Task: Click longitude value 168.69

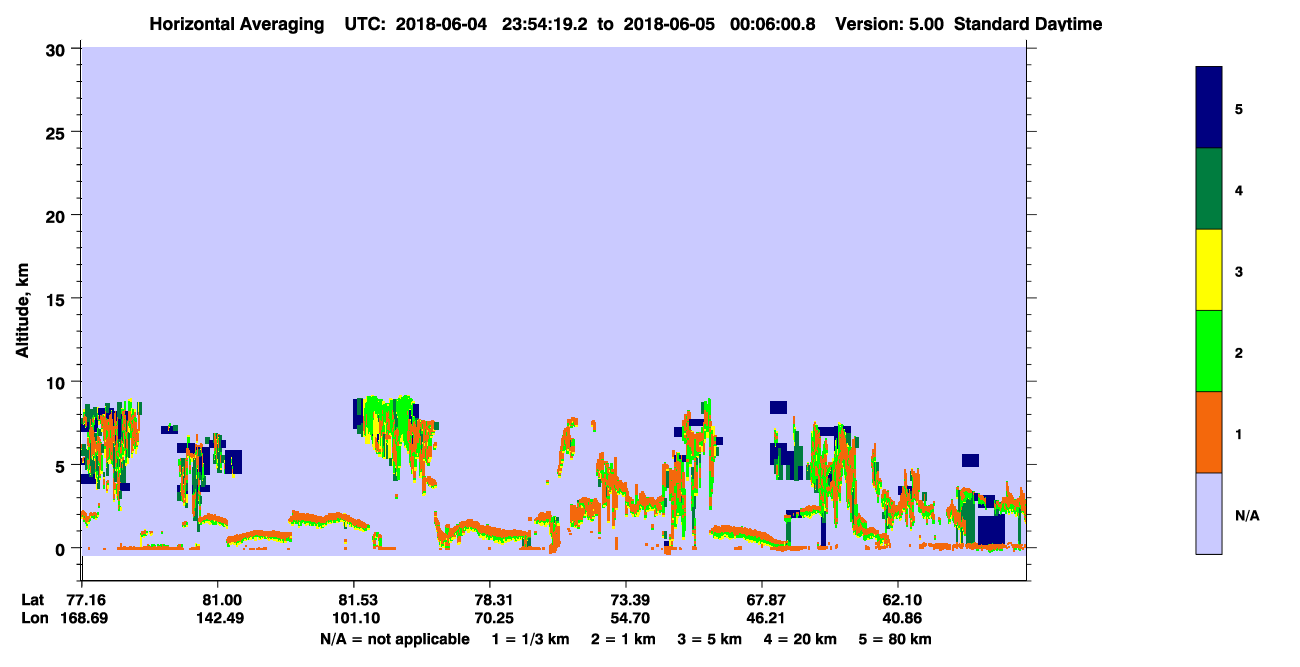Action: (86, 618)
